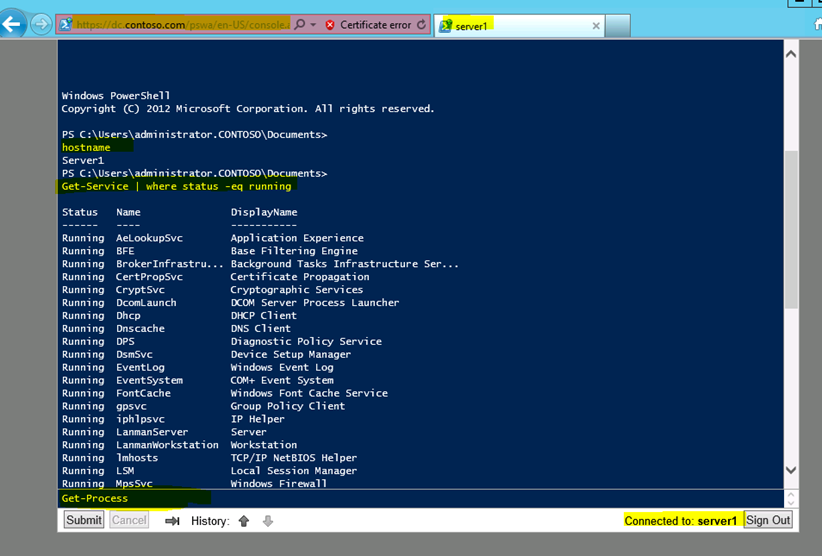Click the 'Connected to: server1' status text

(x=680, y=521)
